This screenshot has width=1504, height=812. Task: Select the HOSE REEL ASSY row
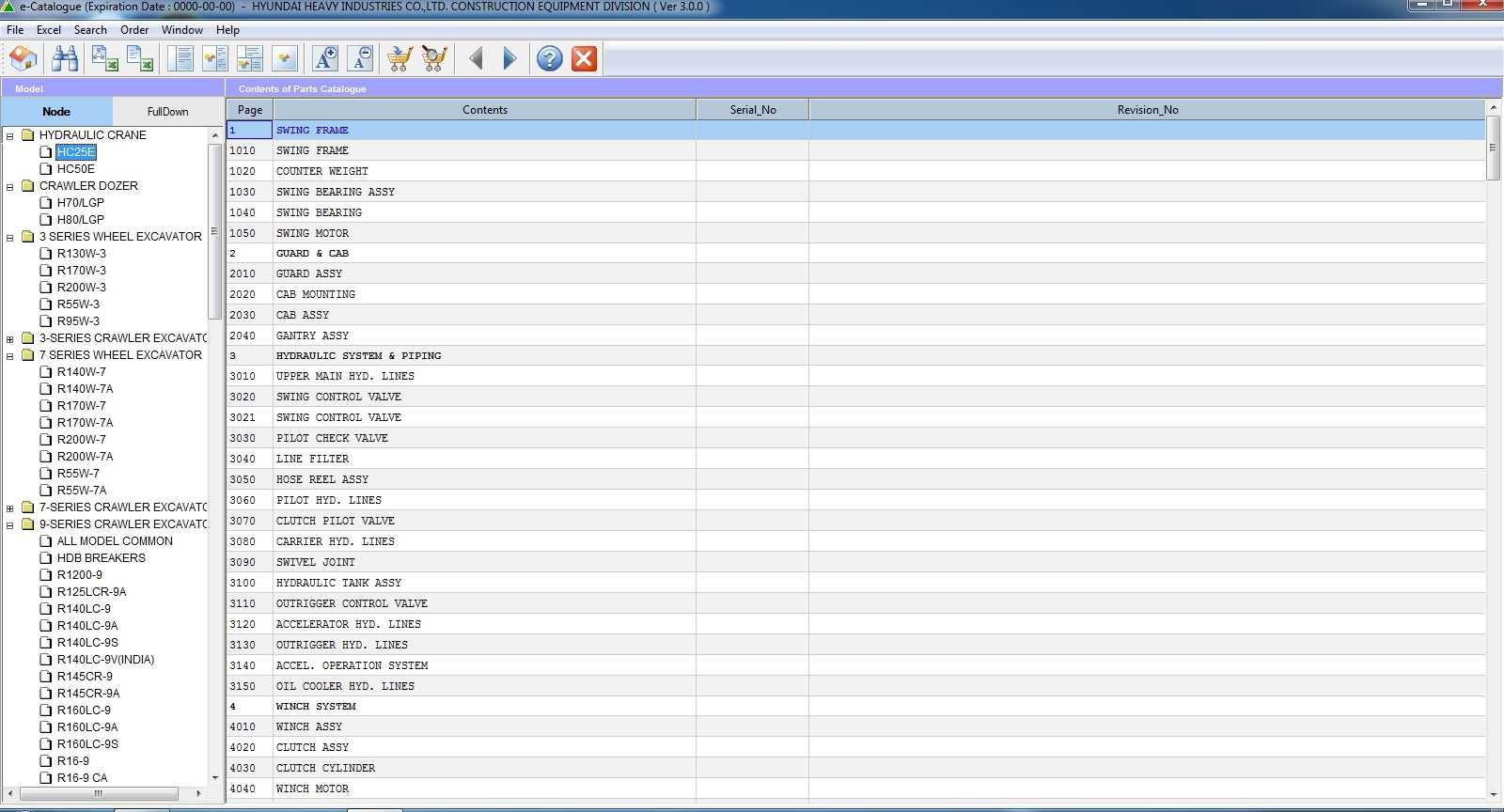tap(856, 479)
